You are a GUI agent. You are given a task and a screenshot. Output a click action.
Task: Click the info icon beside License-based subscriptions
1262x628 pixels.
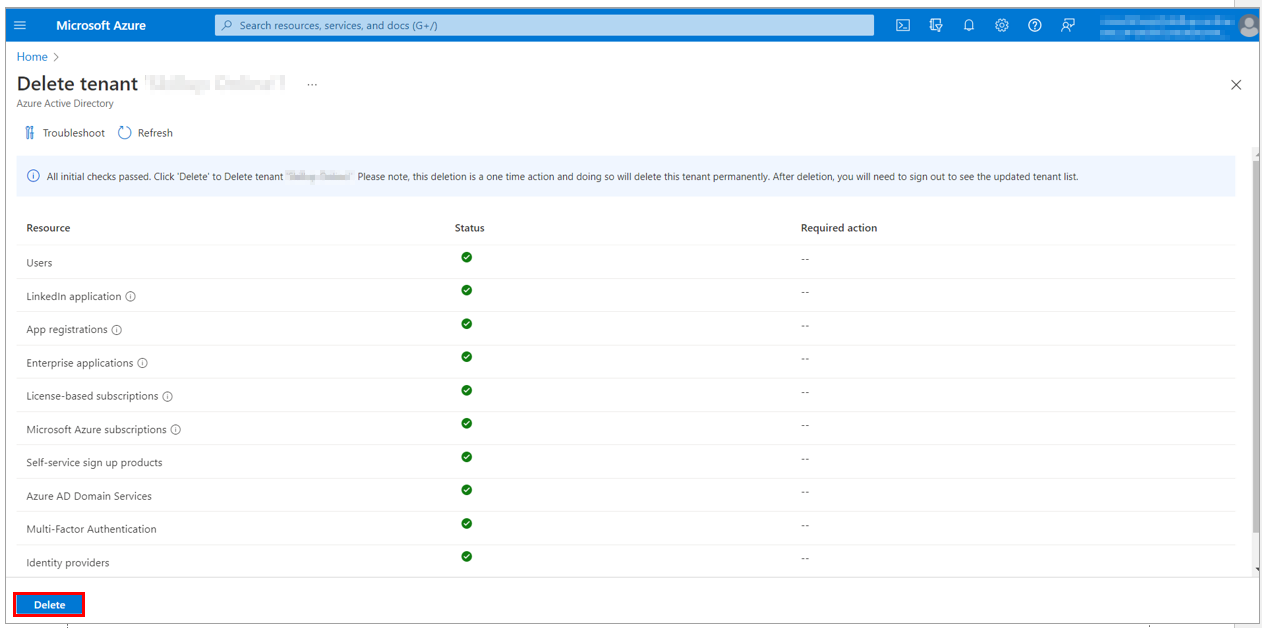[x=168, y=397]
